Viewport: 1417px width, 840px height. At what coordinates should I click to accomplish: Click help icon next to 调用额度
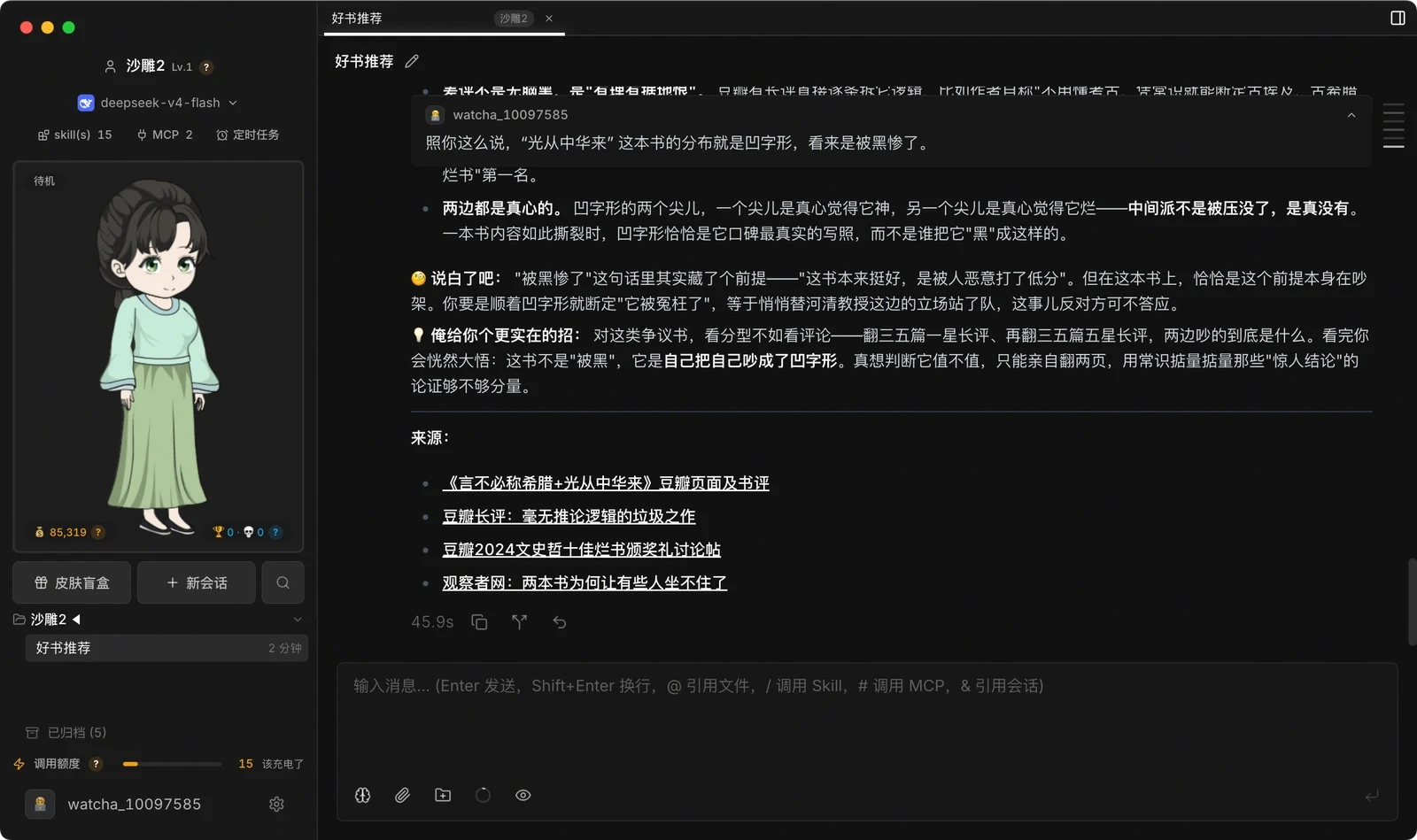(x=97, y=764)
